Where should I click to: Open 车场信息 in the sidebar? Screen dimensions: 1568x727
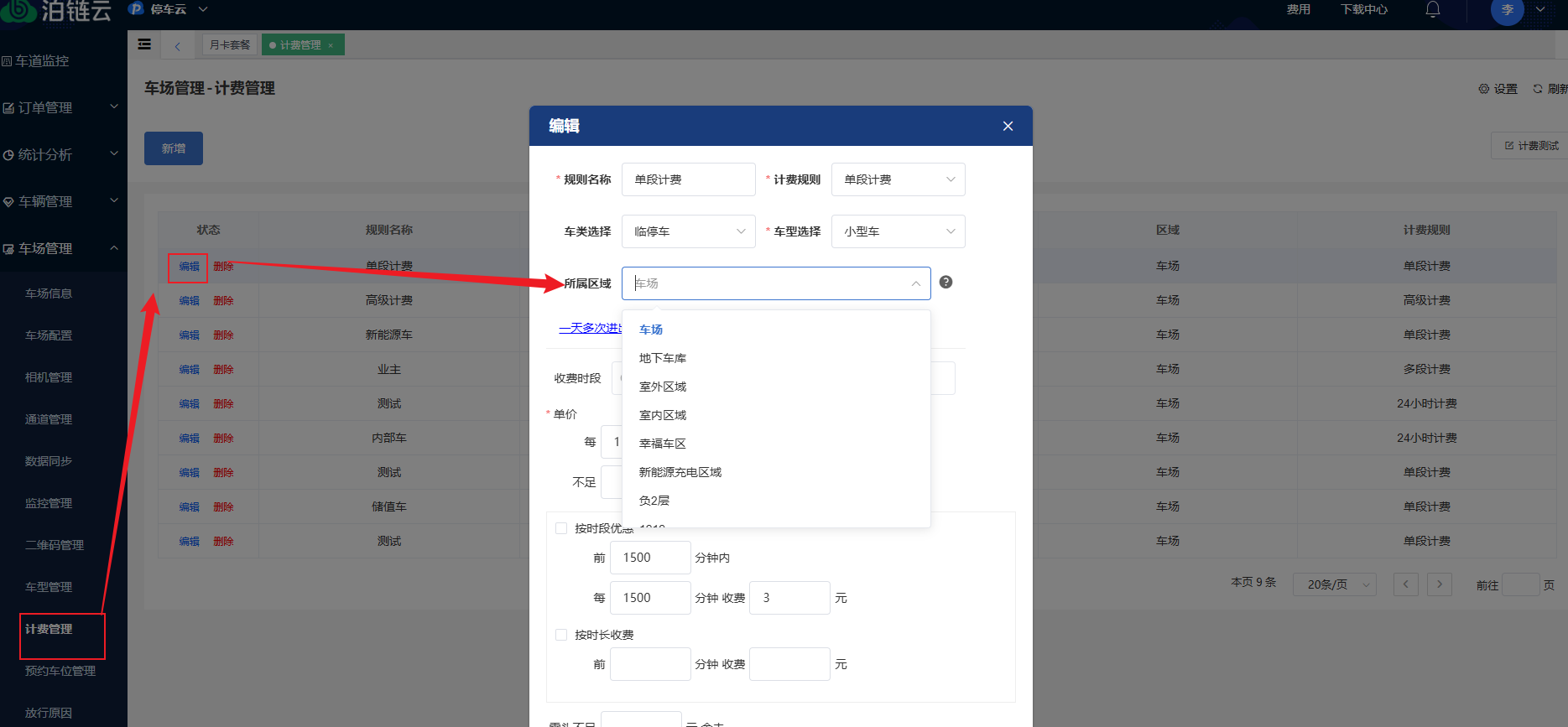[x=49, y=293]
